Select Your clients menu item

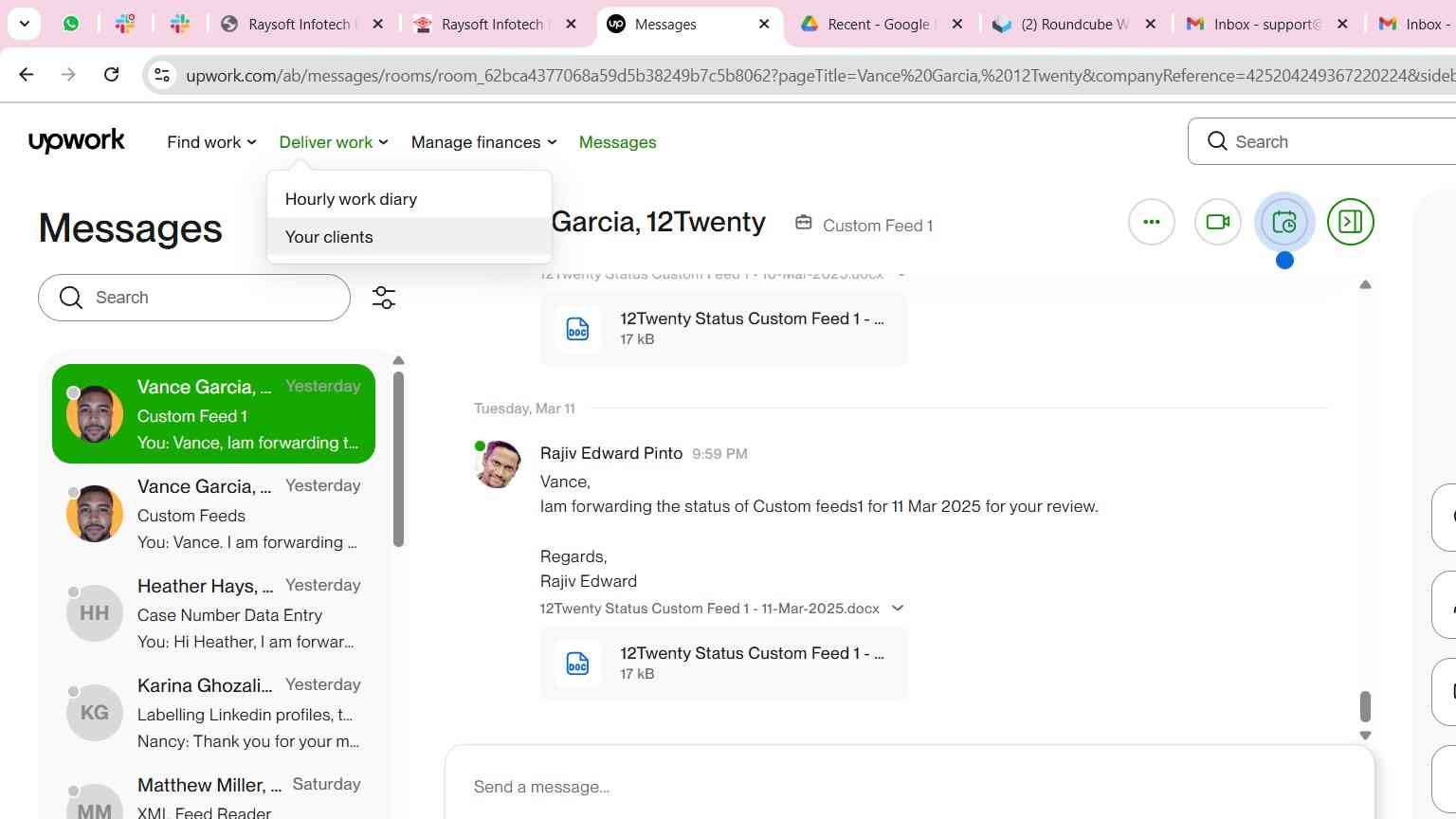point(409,237)
